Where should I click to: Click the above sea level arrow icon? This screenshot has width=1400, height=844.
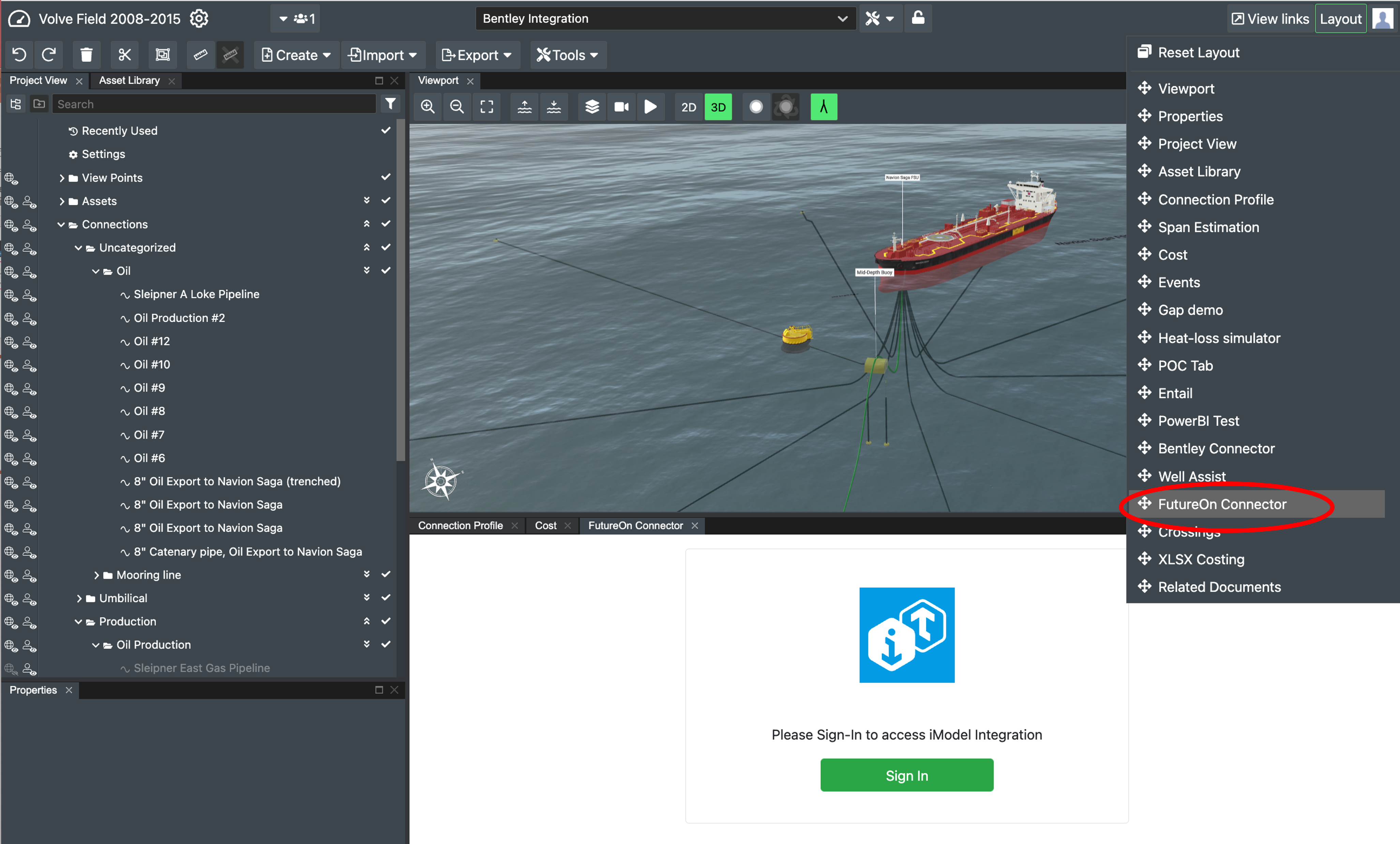point(524,107)
